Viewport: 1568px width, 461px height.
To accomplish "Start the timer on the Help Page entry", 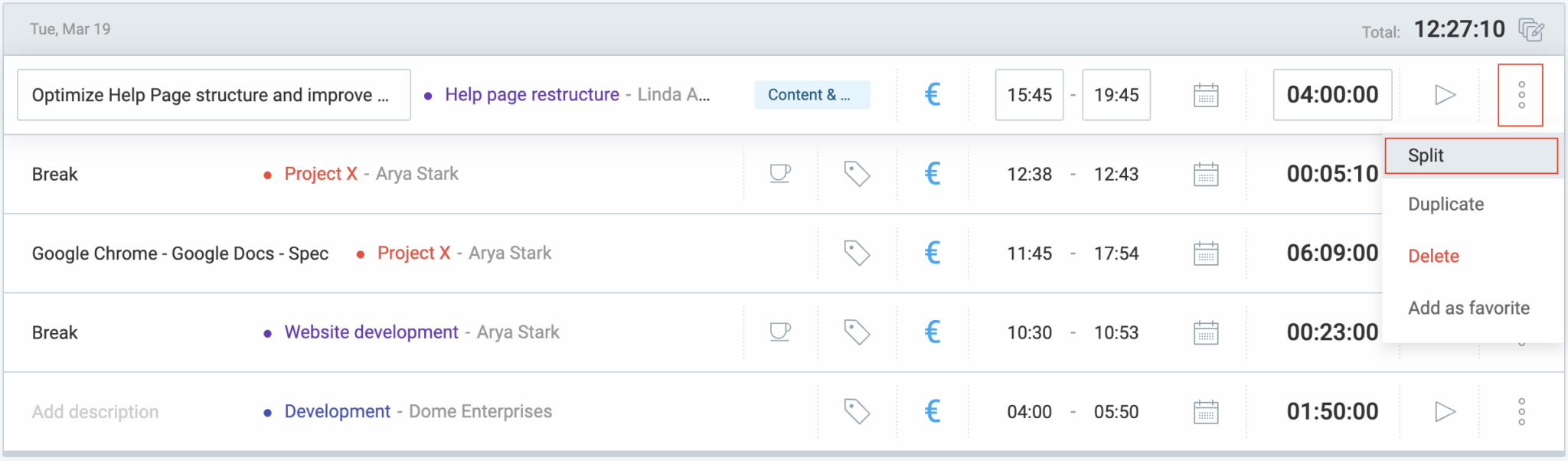I will [x=1445, y=95].
